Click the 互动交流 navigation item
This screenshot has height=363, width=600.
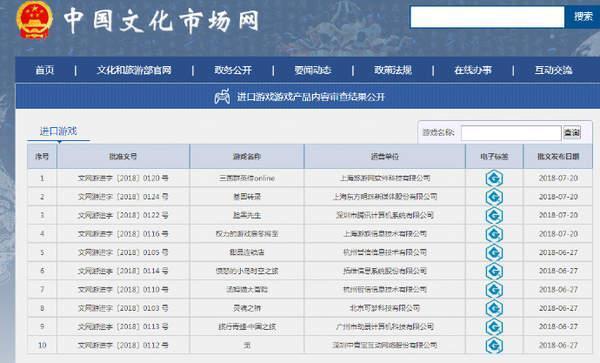tap(553, 70)
